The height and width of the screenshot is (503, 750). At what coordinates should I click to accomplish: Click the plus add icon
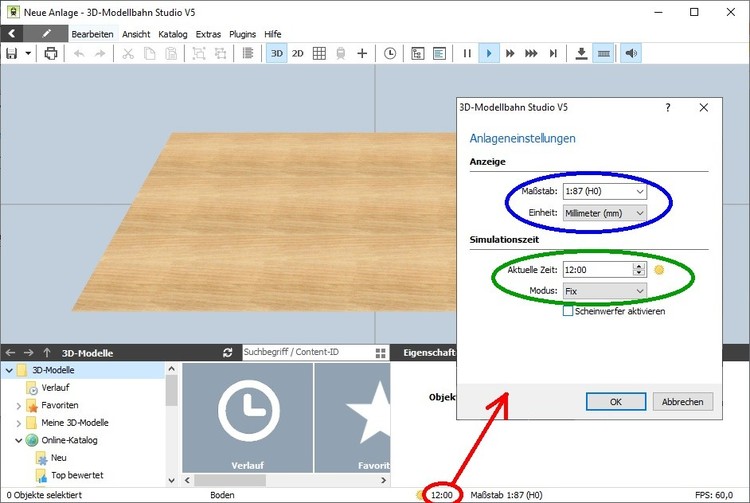click(x=362, y=54)
